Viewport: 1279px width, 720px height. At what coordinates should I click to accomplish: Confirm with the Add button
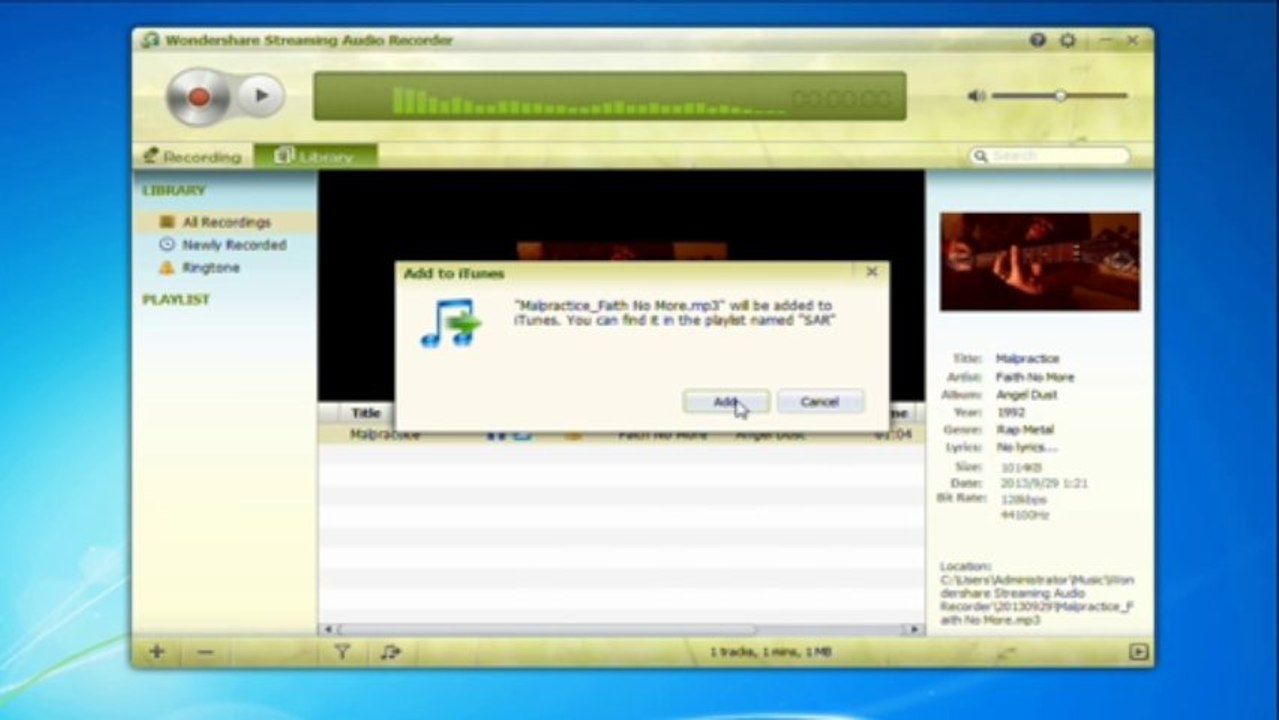pyautogui.click(x=726, y=401)
